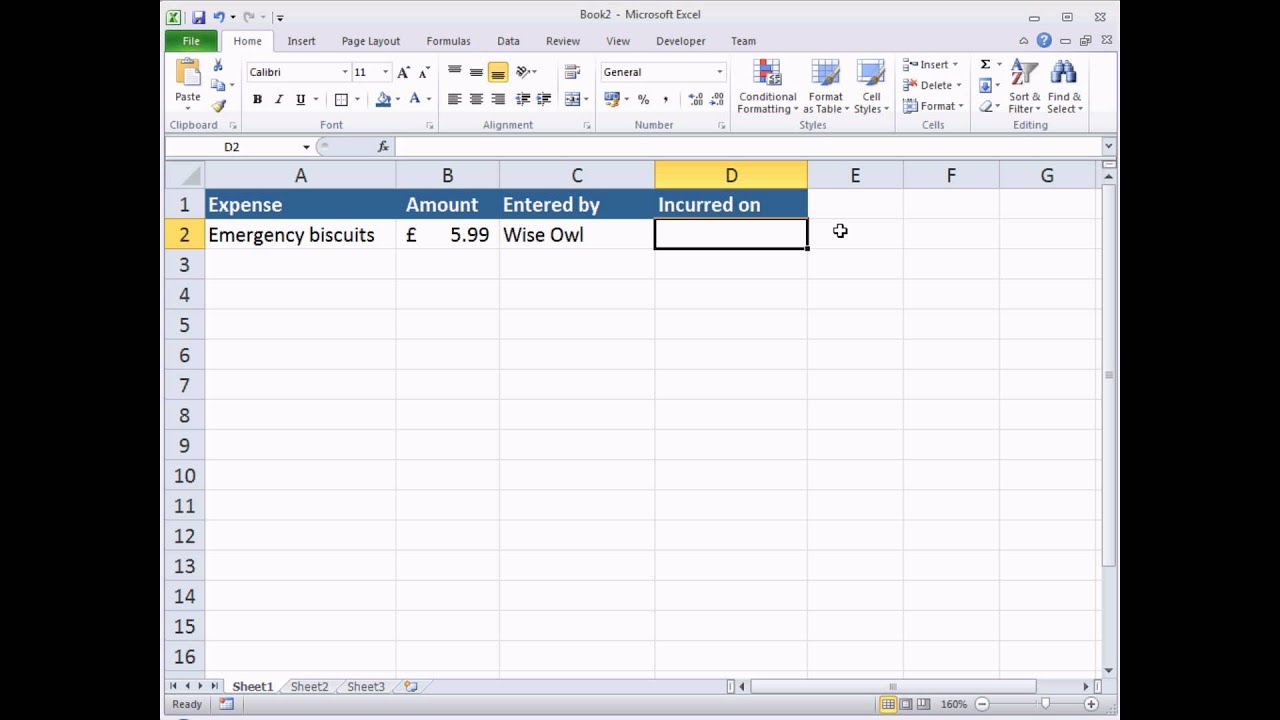Viewport: 1280px width, 720px height.
Task: Open the General number format dropdown
Action: click(719, 72)
